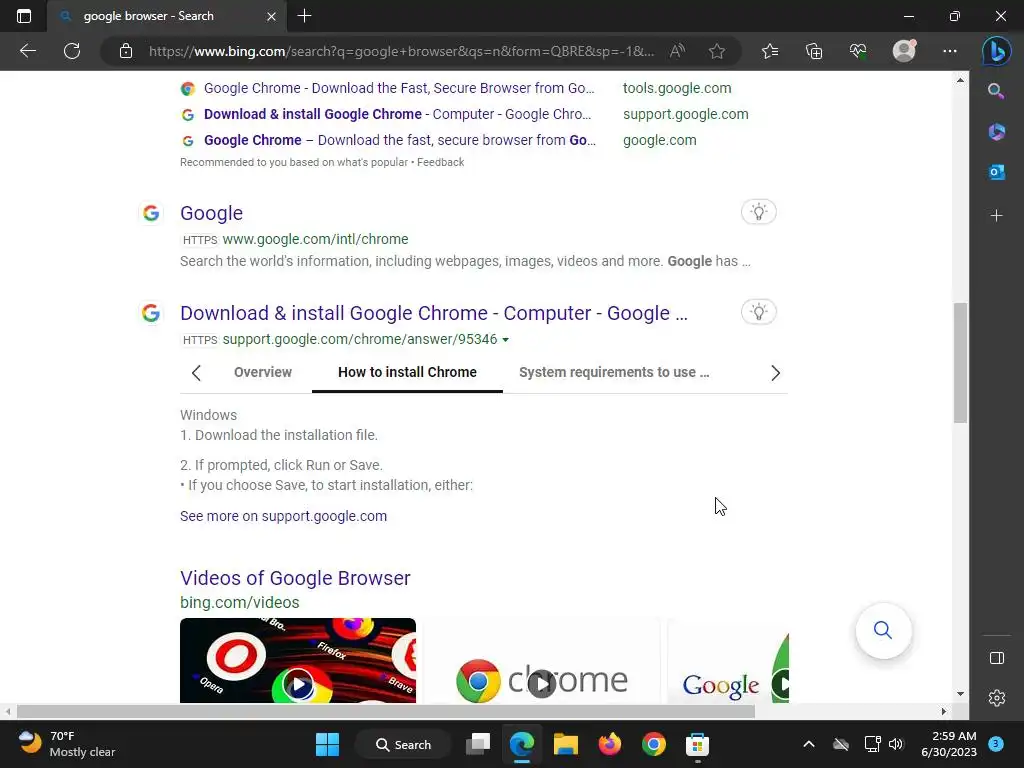Viewport: 1024px width, 768px height.
Task: Launch Google Chrome from taskbar
Action: point(654,744)
